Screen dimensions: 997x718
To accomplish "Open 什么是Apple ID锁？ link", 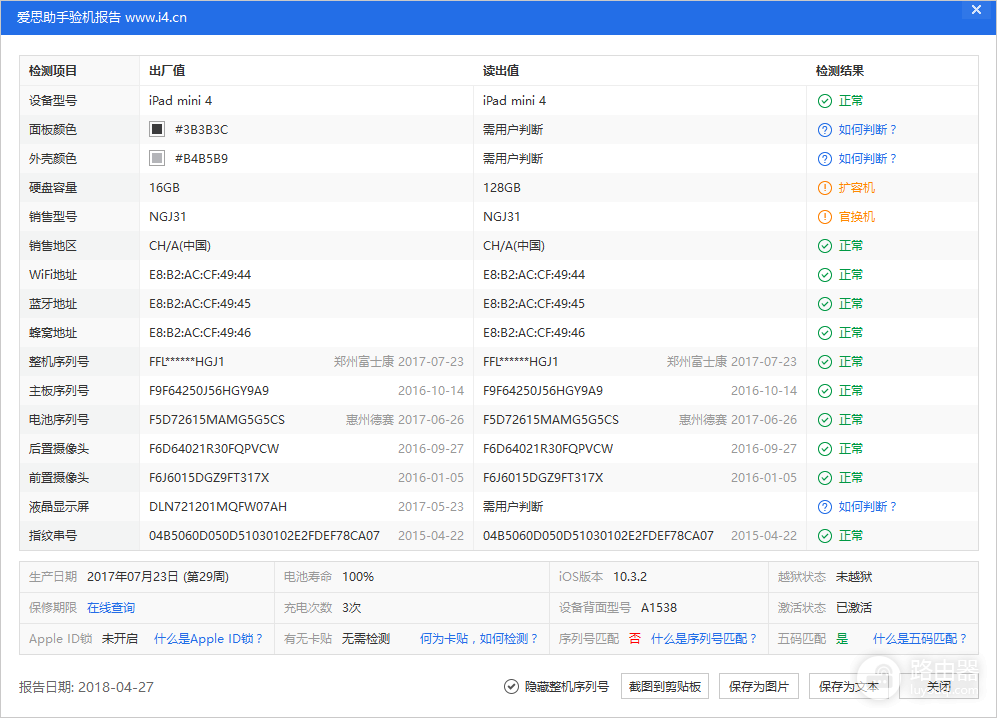I will point(209,639).
